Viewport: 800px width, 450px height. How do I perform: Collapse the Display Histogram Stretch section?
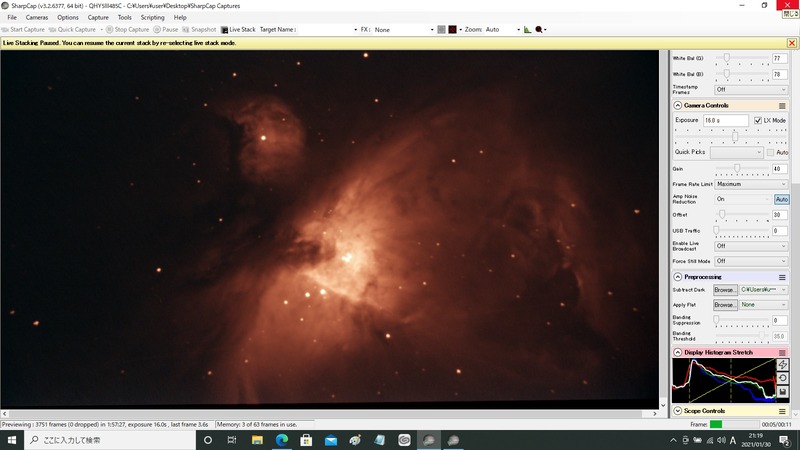tap(678, 353)
